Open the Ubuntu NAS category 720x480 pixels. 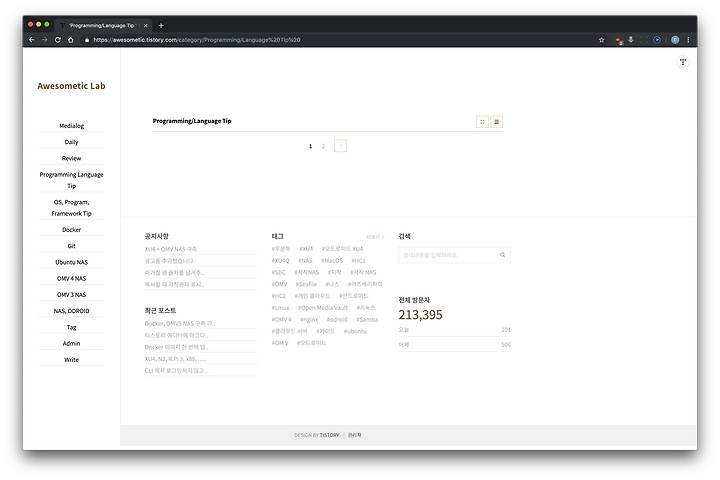click(72, 262)
